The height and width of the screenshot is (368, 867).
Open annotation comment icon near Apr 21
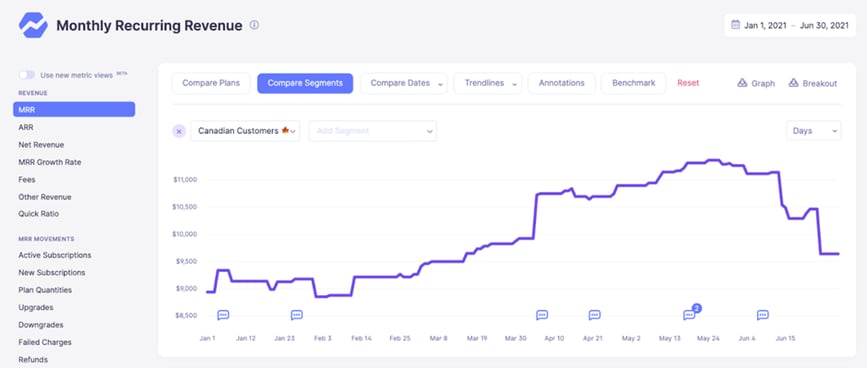point(594,315)
